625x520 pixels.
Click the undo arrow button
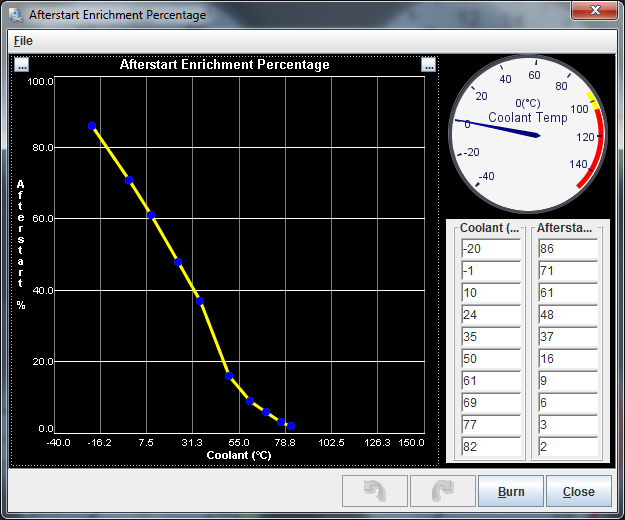(375, 491)
